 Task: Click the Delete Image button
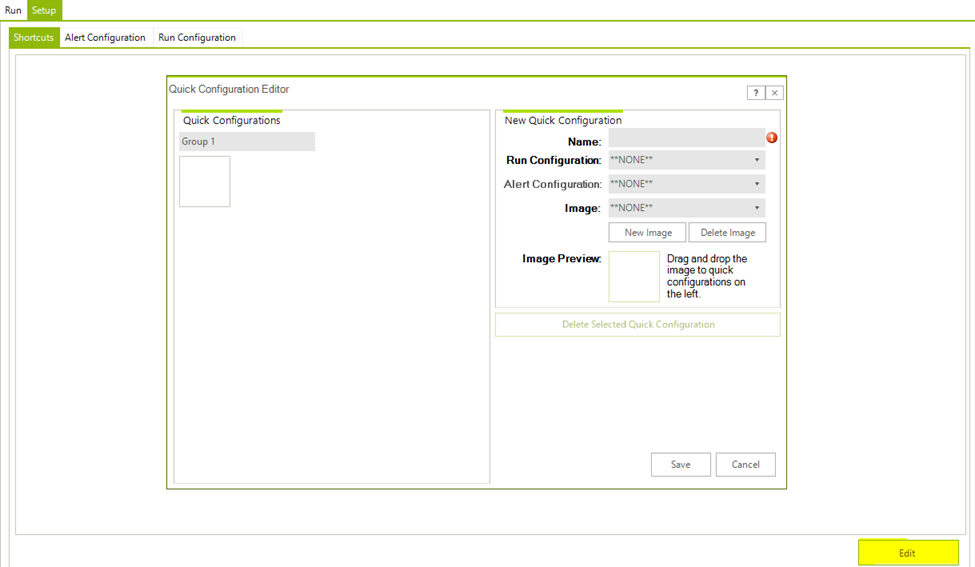(x=727, y=232)
